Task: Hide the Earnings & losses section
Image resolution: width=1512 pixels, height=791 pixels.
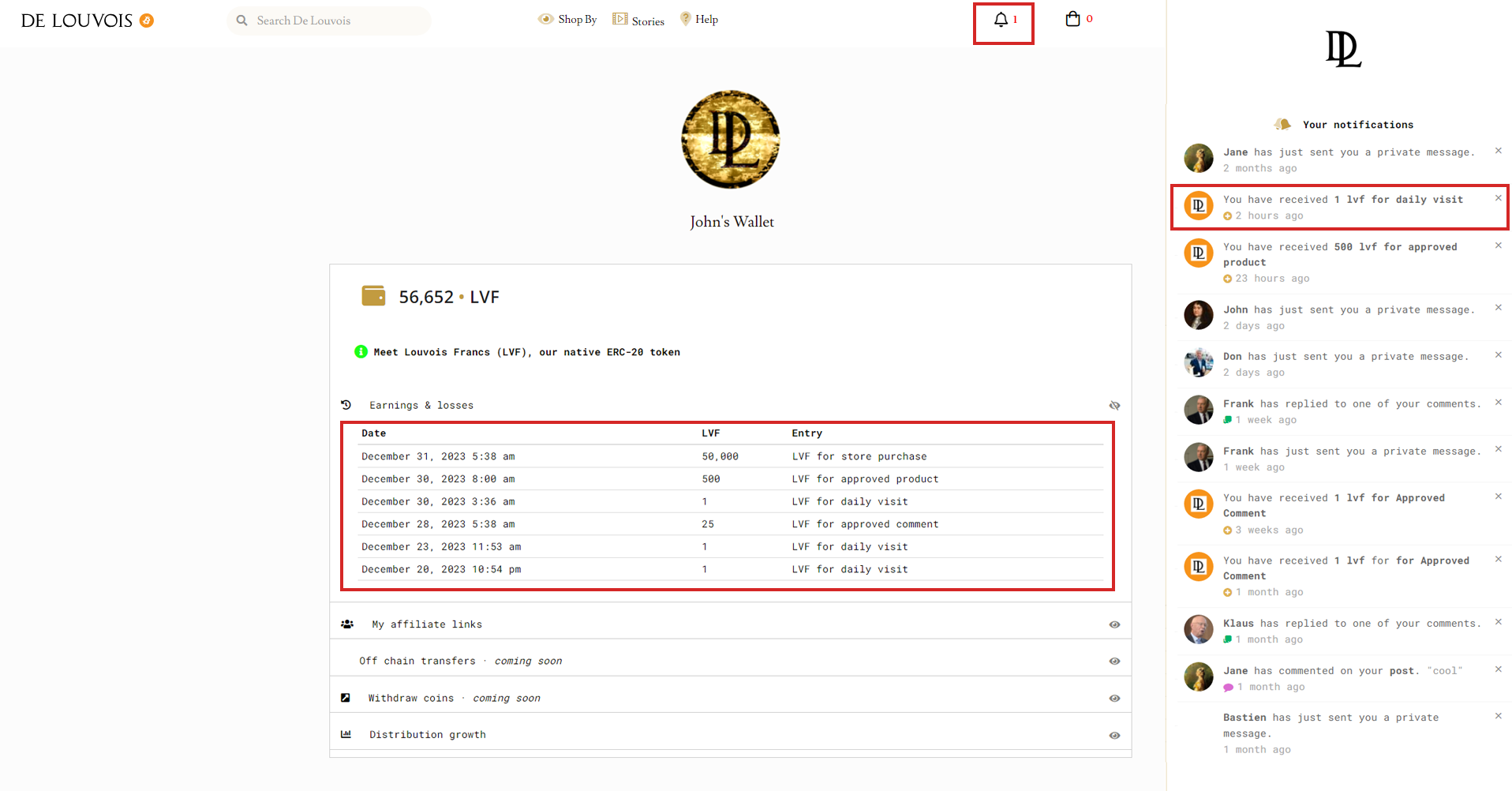Action: point(1114,406)
